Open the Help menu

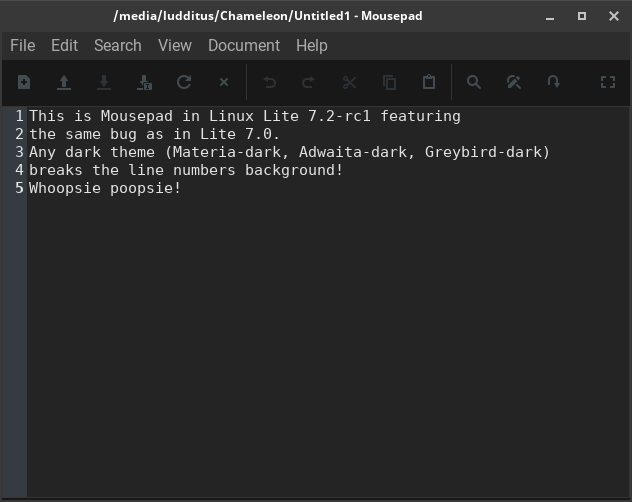tap(311, 46)
